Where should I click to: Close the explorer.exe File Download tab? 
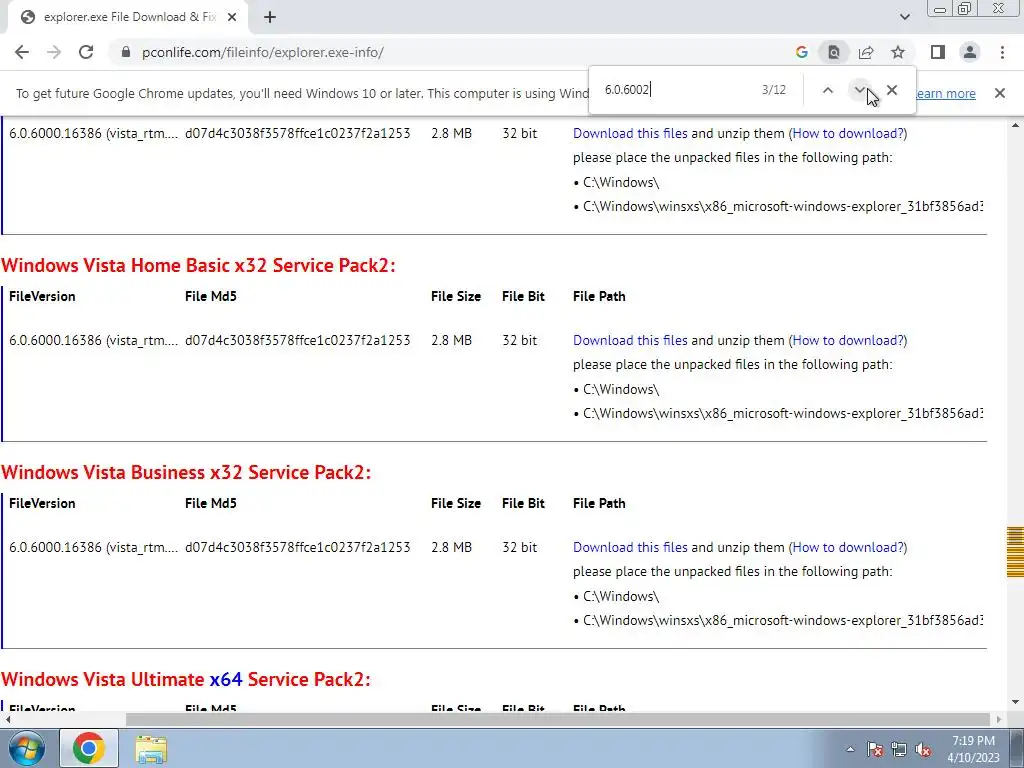(x=232, y=18)
